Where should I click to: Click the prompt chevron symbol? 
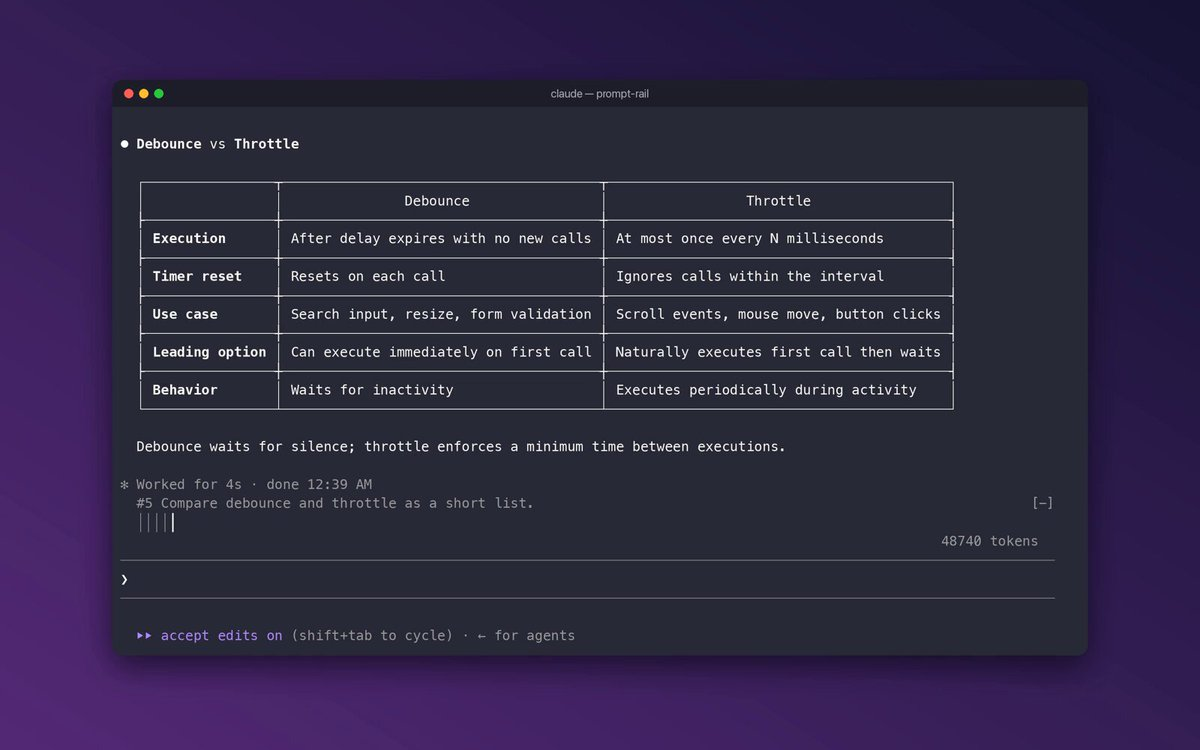point(125,579)
